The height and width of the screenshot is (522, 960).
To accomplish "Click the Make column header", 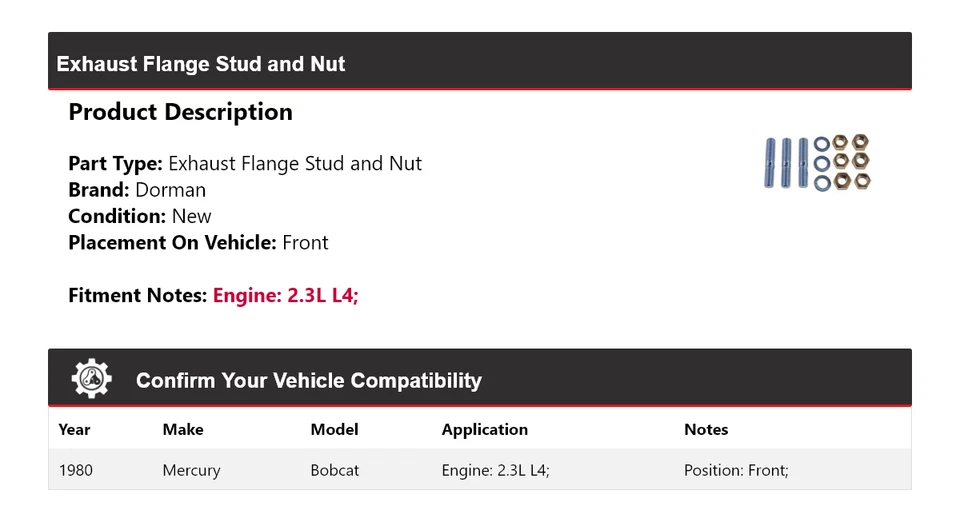I will (x=183, y=429).
